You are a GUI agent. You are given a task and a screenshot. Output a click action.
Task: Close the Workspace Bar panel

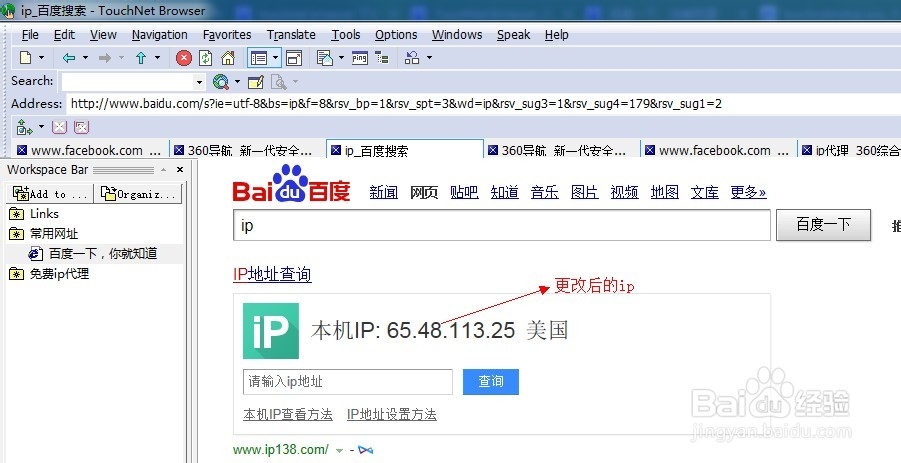[180, 169]
